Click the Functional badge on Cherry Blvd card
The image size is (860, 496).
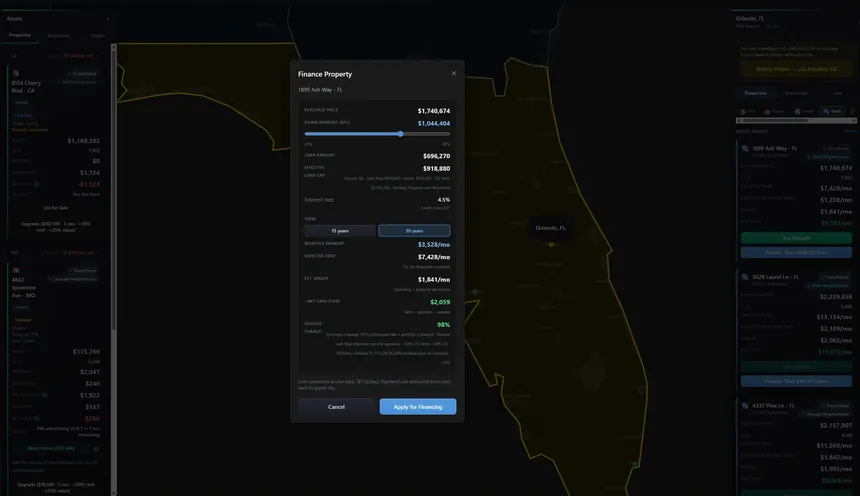point(82,74)
